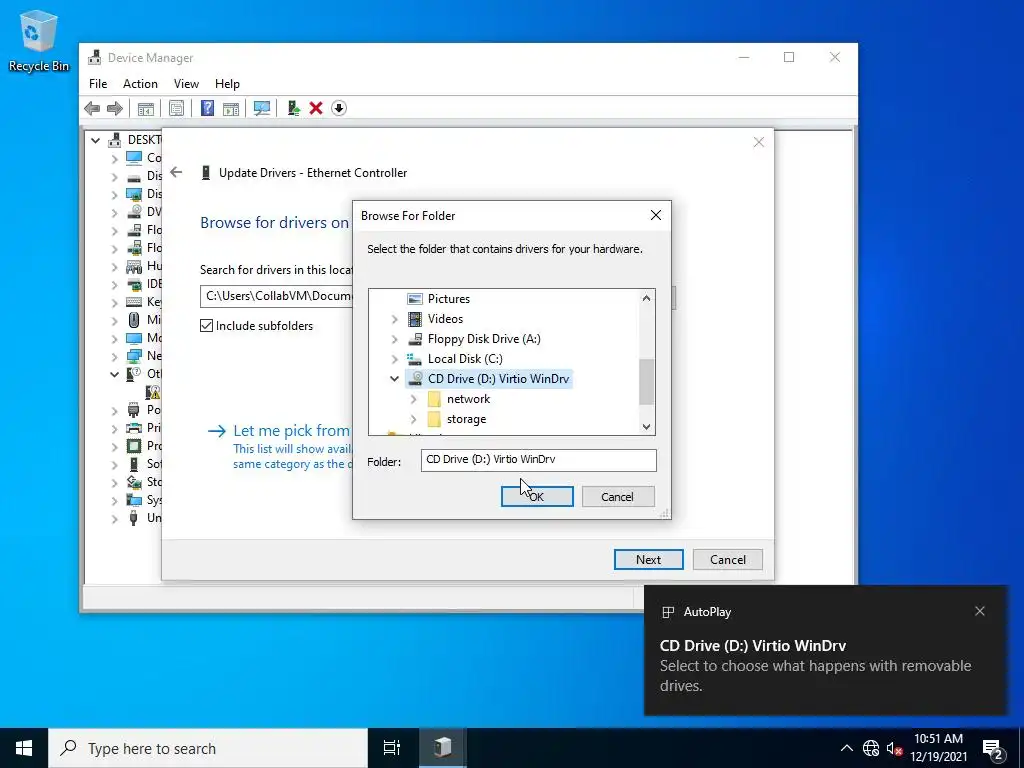Image resolution: width=1024 pixels, height=768 pixels.
Task: Select the Mice icon in device tree
Action: pos(134,319)
